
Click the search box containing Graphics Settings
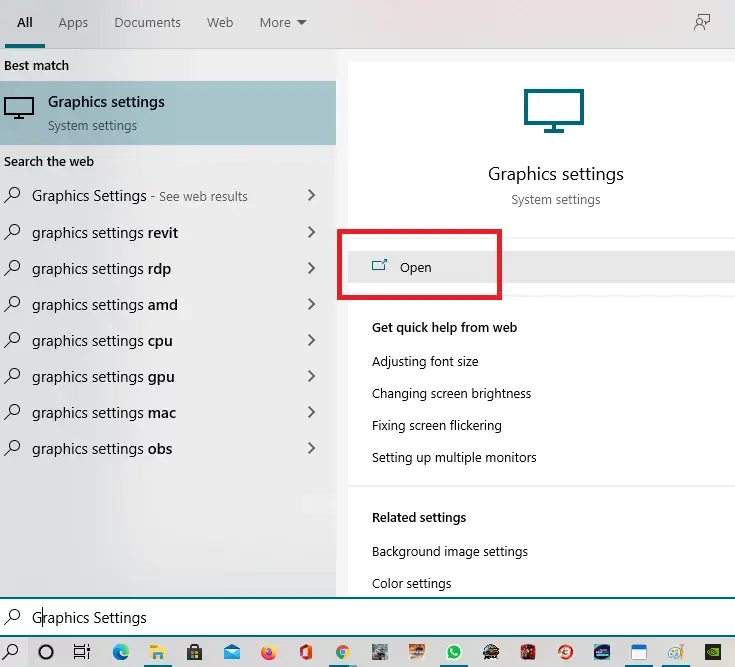(368, 617)
